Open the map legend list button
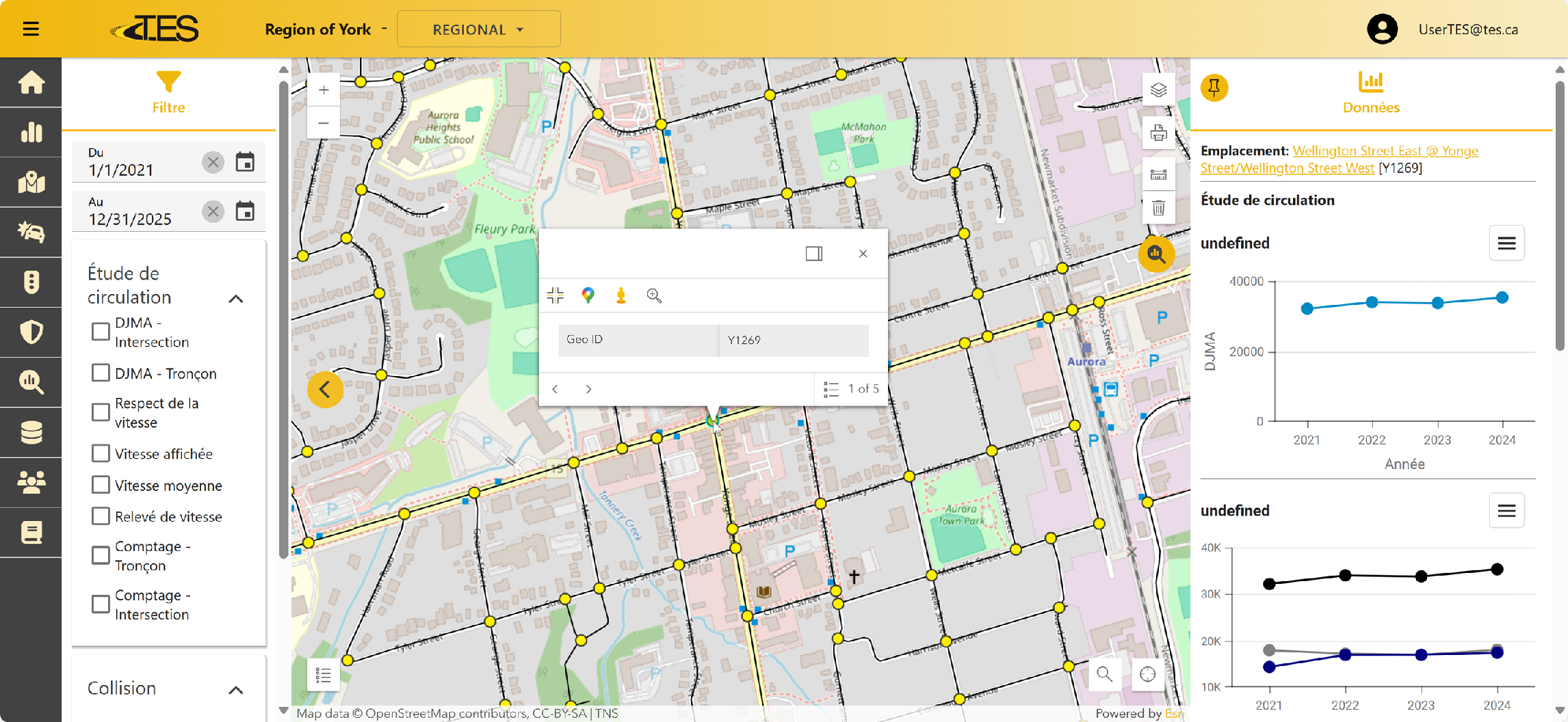 point(324,675)
